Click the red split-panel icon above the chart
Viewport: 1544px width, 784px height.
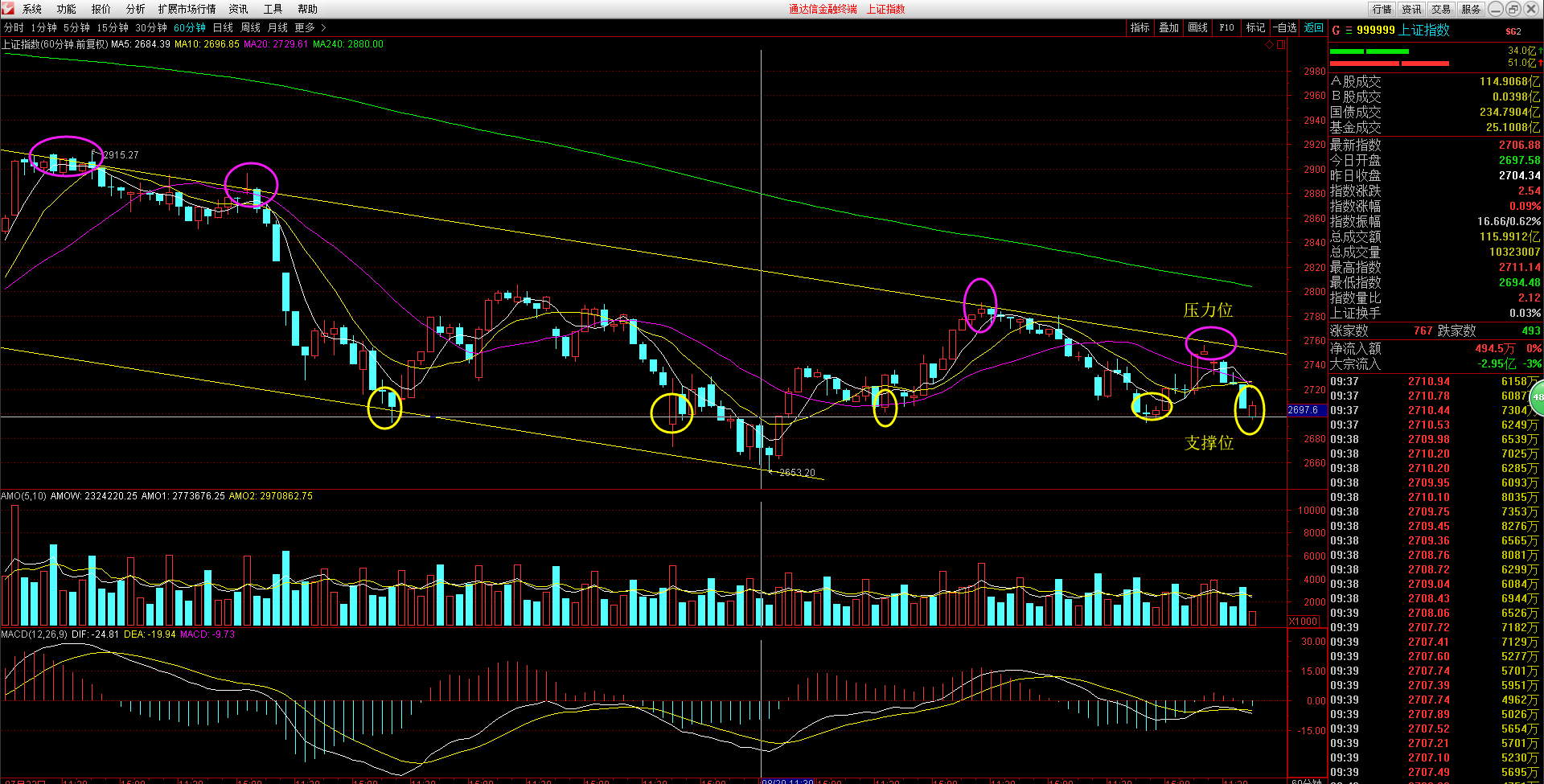click(x=1281, y=45)
